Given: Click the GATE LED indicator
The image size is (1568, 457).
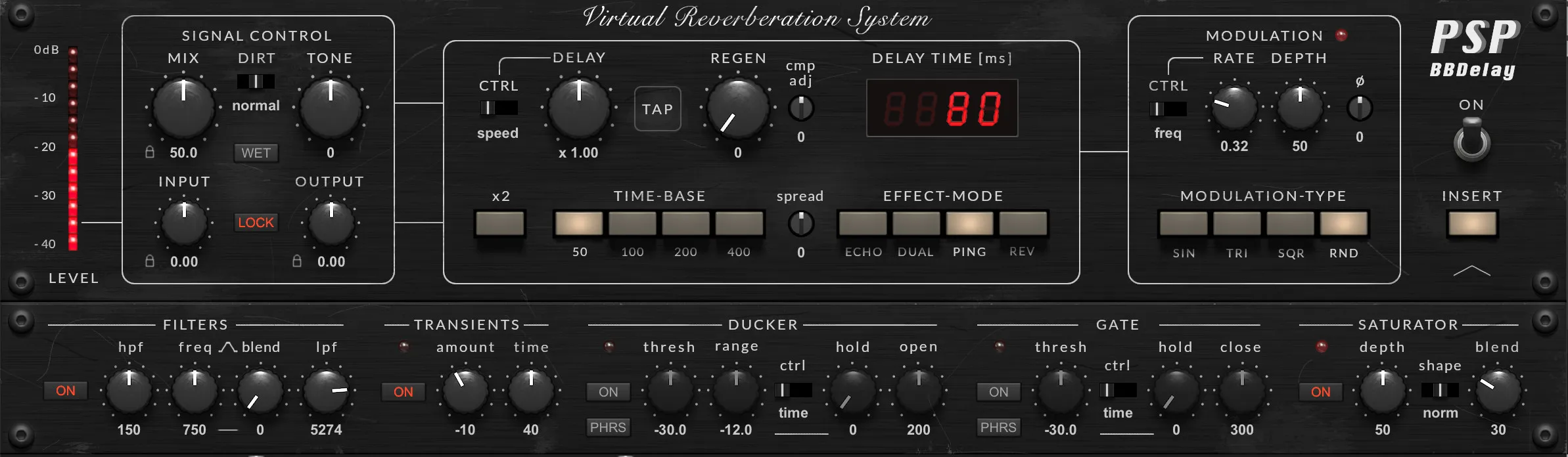Looking at the screenshot, I should tap(1000, 347).
